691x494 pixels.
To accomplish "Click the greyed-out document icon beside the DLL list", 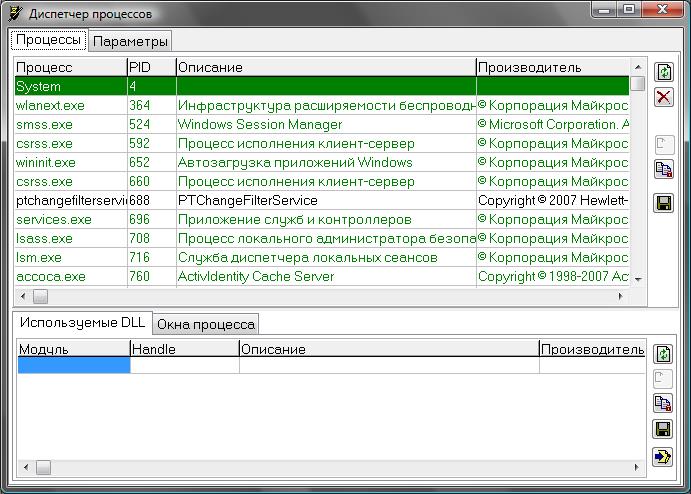I will pyautogui.click(x=663, y=378).
